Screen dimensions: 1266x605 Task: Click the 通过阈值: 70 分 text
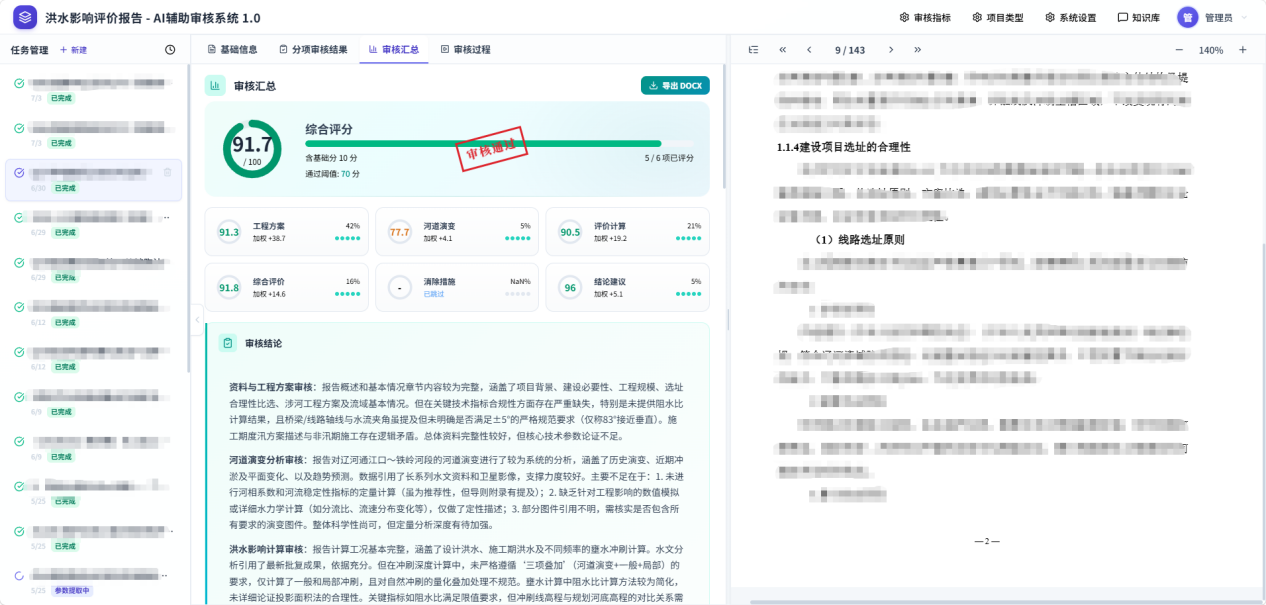[x=333, y=174]
